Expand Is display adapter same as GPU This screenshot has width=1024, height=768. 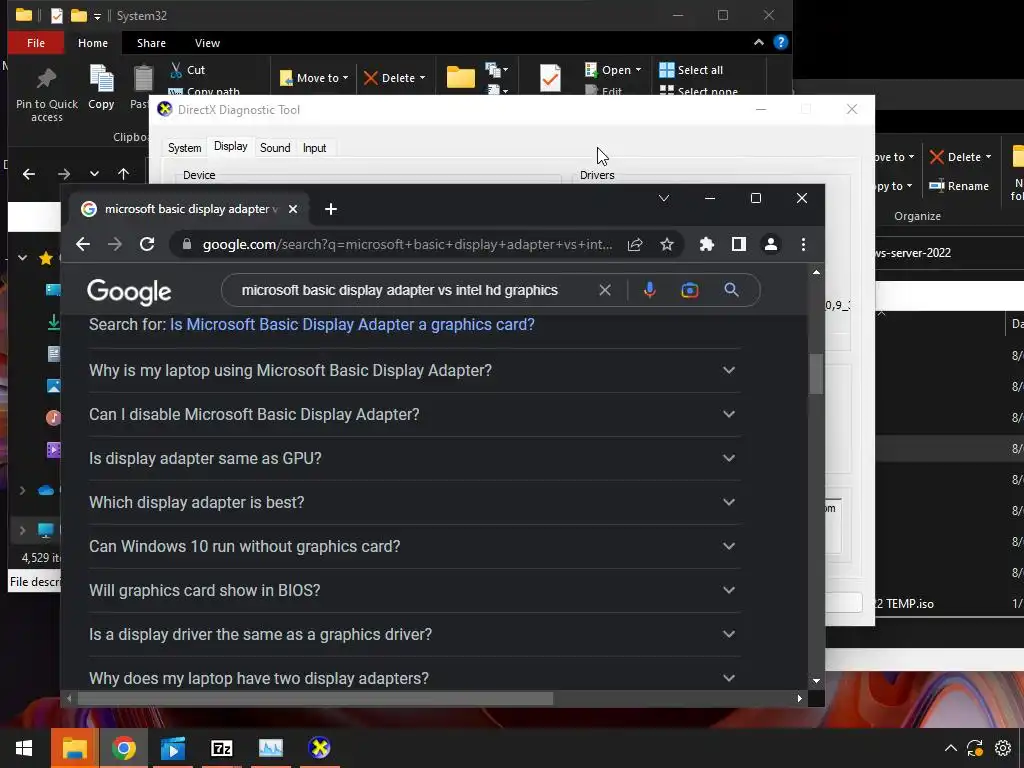pos(414,458)
